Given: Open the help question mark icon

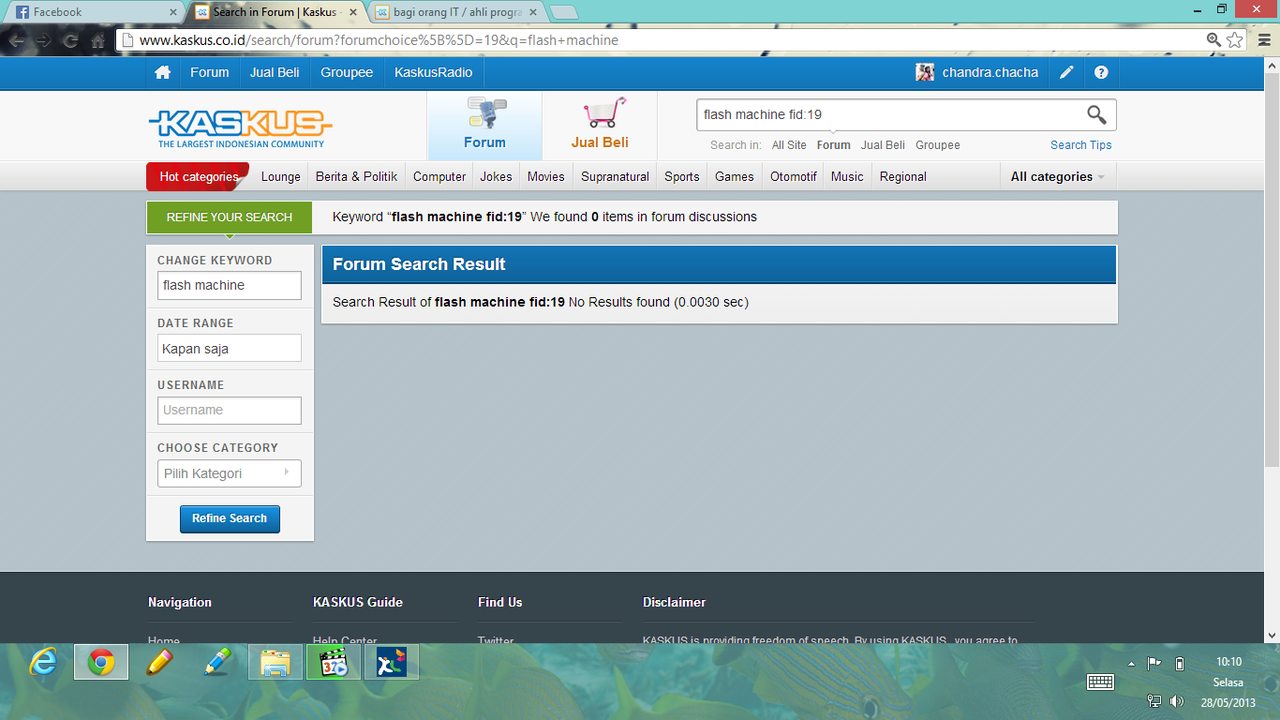Looking at the screenshot, I should pyautogui.click(x=1101, y=73).
